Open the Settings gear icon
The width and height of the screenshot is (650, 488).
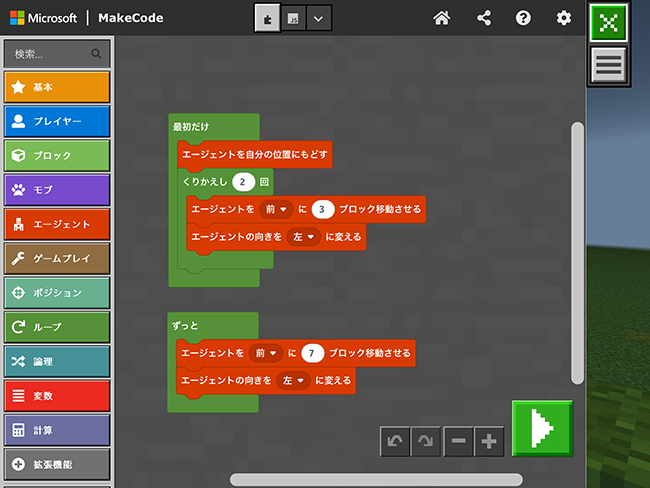tap(564, 18)
